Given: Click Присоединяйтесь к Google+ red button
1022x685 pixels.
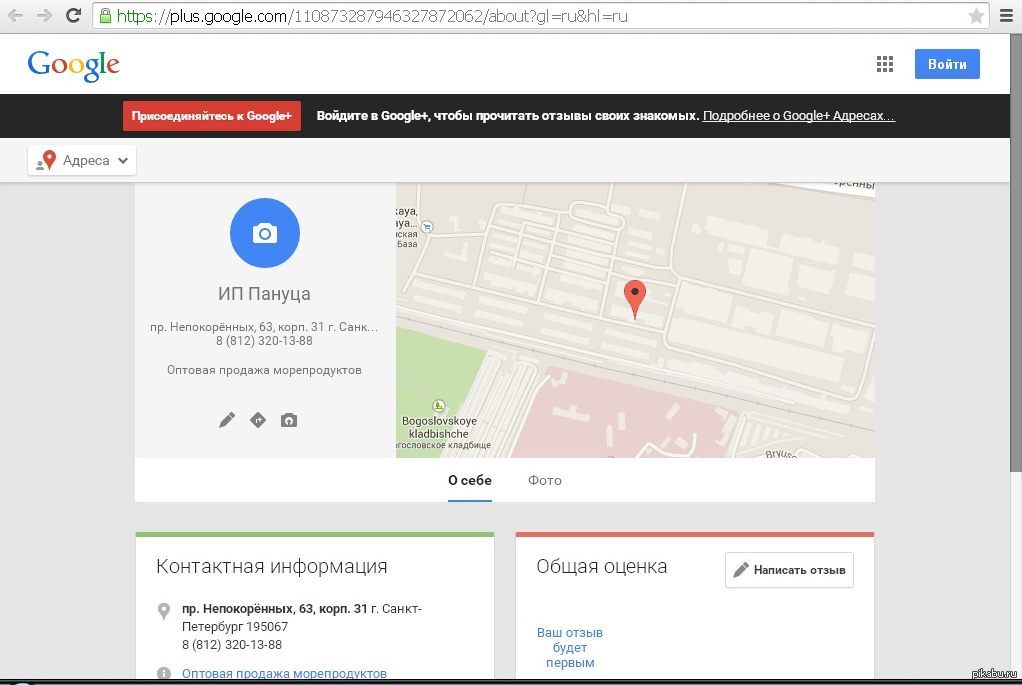Looking at the screenshot, I should pos(212,116).
